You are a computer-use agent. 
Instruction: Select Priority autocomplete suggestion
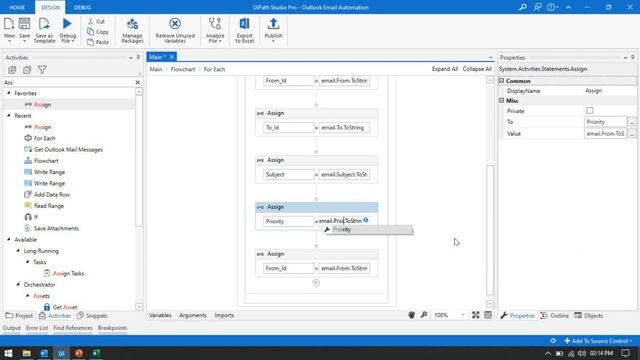(x=369, y=230)
